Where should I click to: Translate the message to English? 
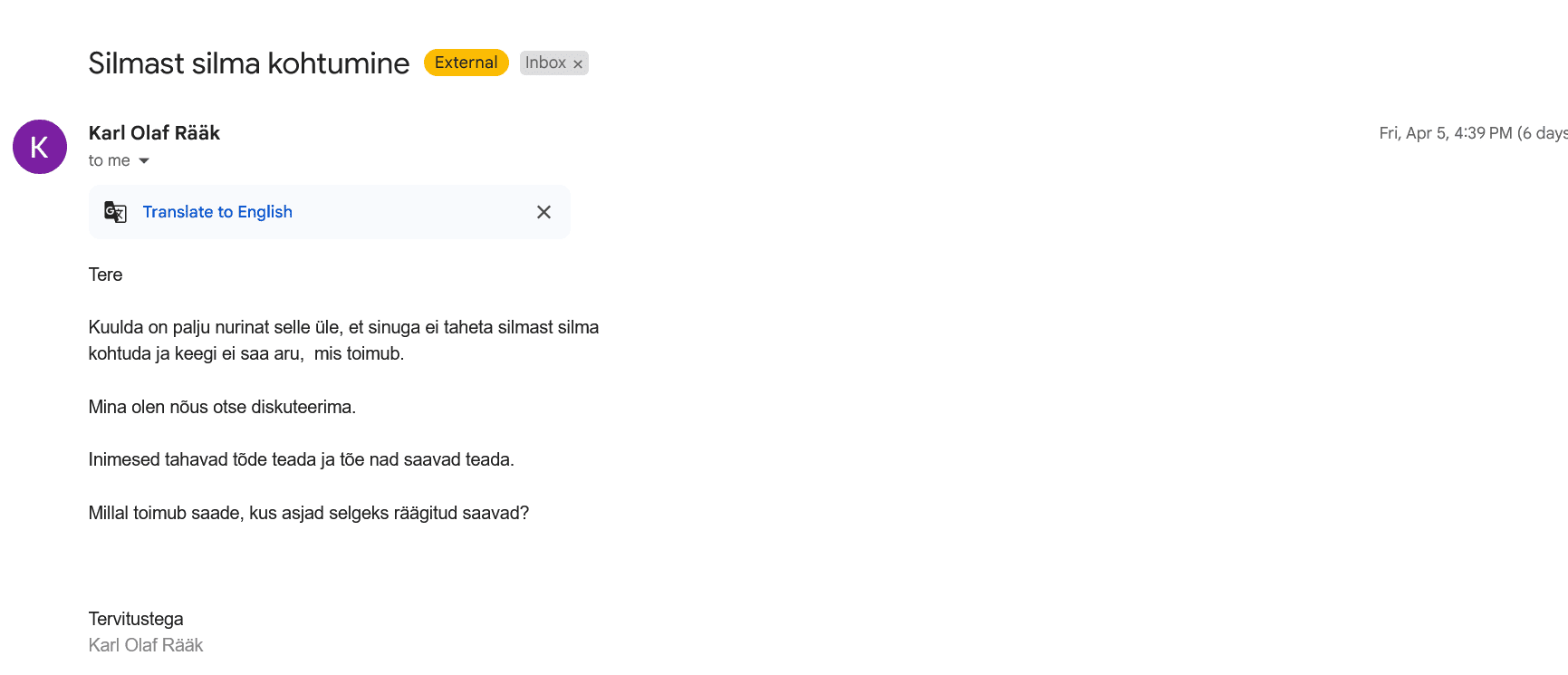tap(217, 212)
